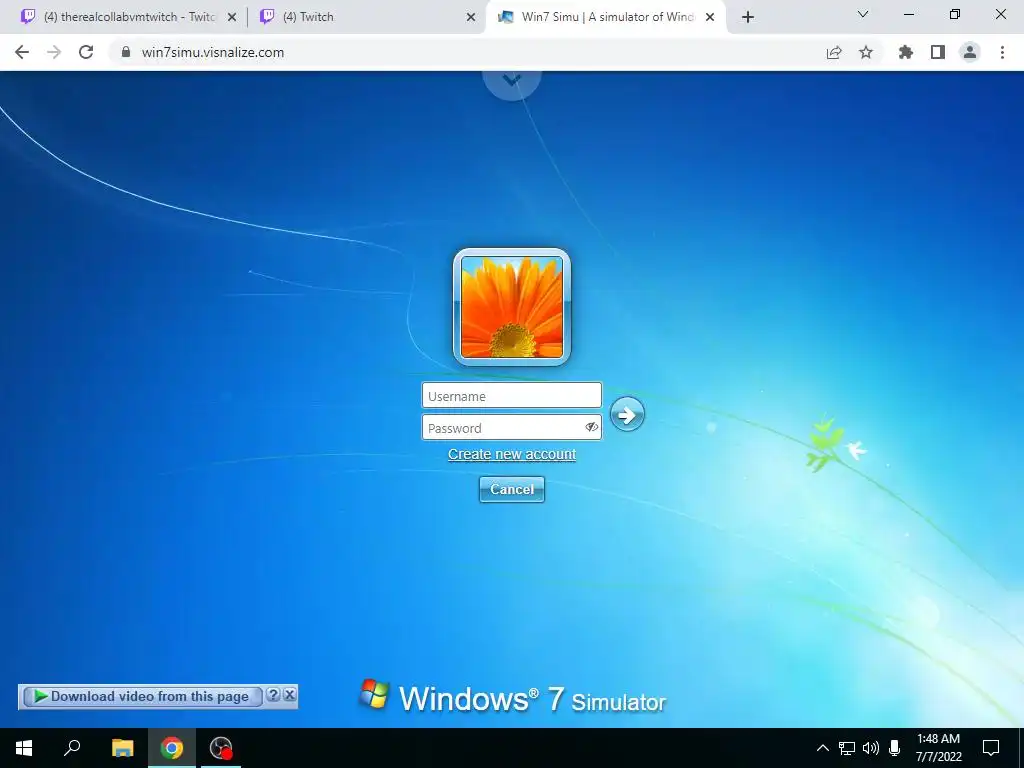View site security lock info
The width and height of the screenshot is (1024, 768).
pyautogui.click(x=126, y=52)
